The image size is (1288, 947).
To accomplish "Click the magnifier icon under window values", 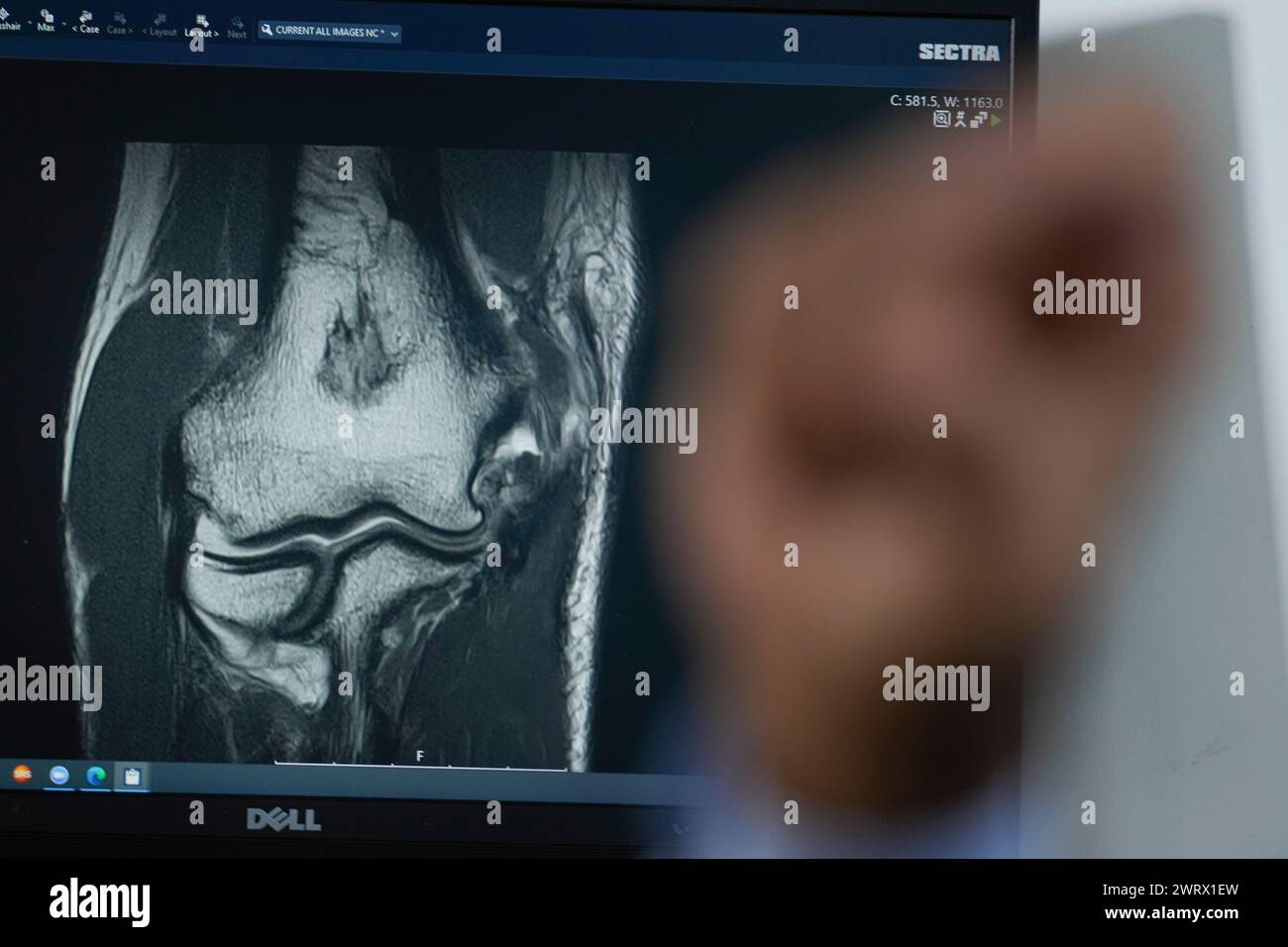I will [x=941, y=119].
